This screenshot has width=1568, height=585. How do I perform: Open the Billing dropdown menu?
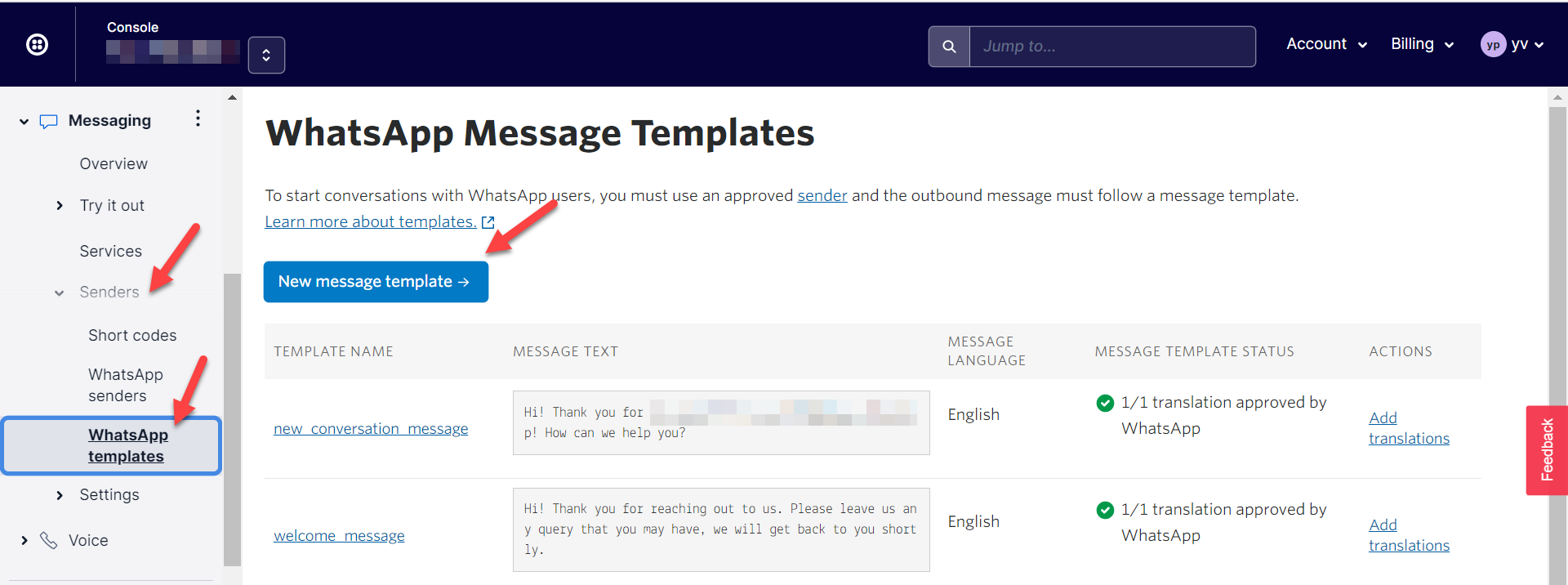(x=1422, y=44)
